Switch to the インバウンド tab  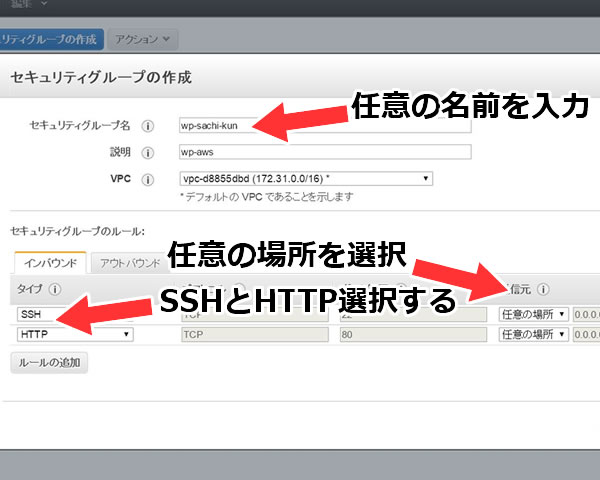(50, 263)
